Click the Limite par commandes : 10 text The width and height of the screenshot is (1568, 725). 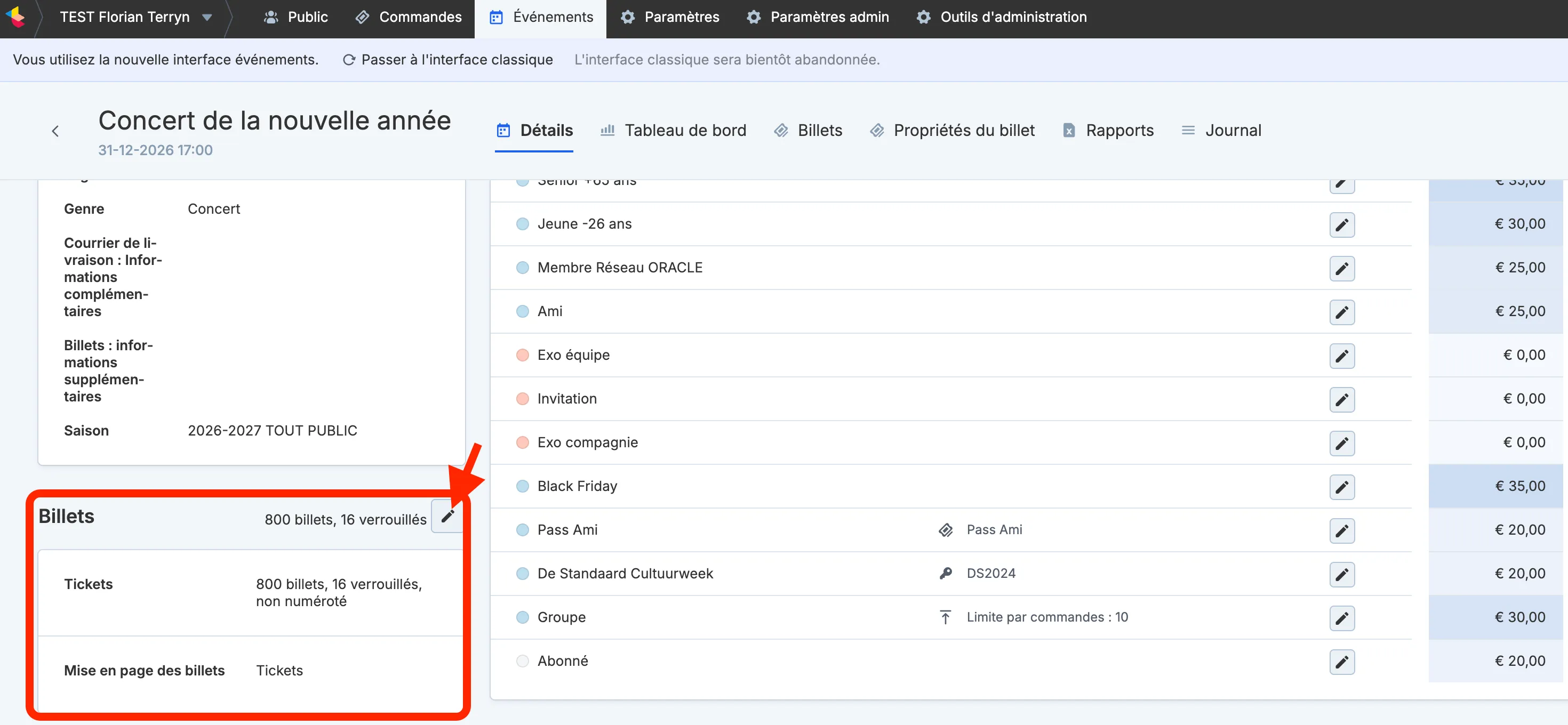point(1047,617)
